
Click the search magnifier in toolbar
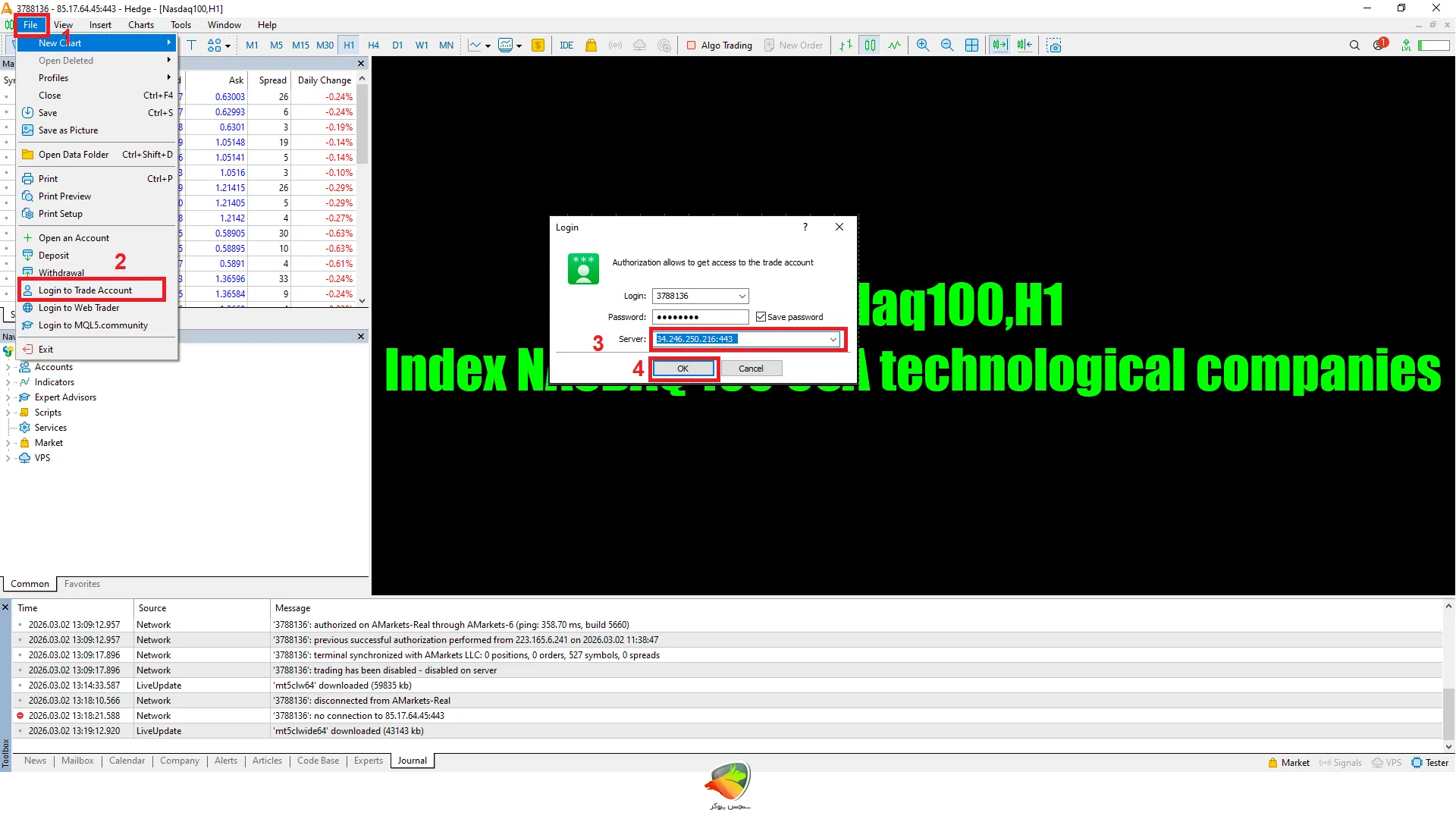click(1354, 45)
